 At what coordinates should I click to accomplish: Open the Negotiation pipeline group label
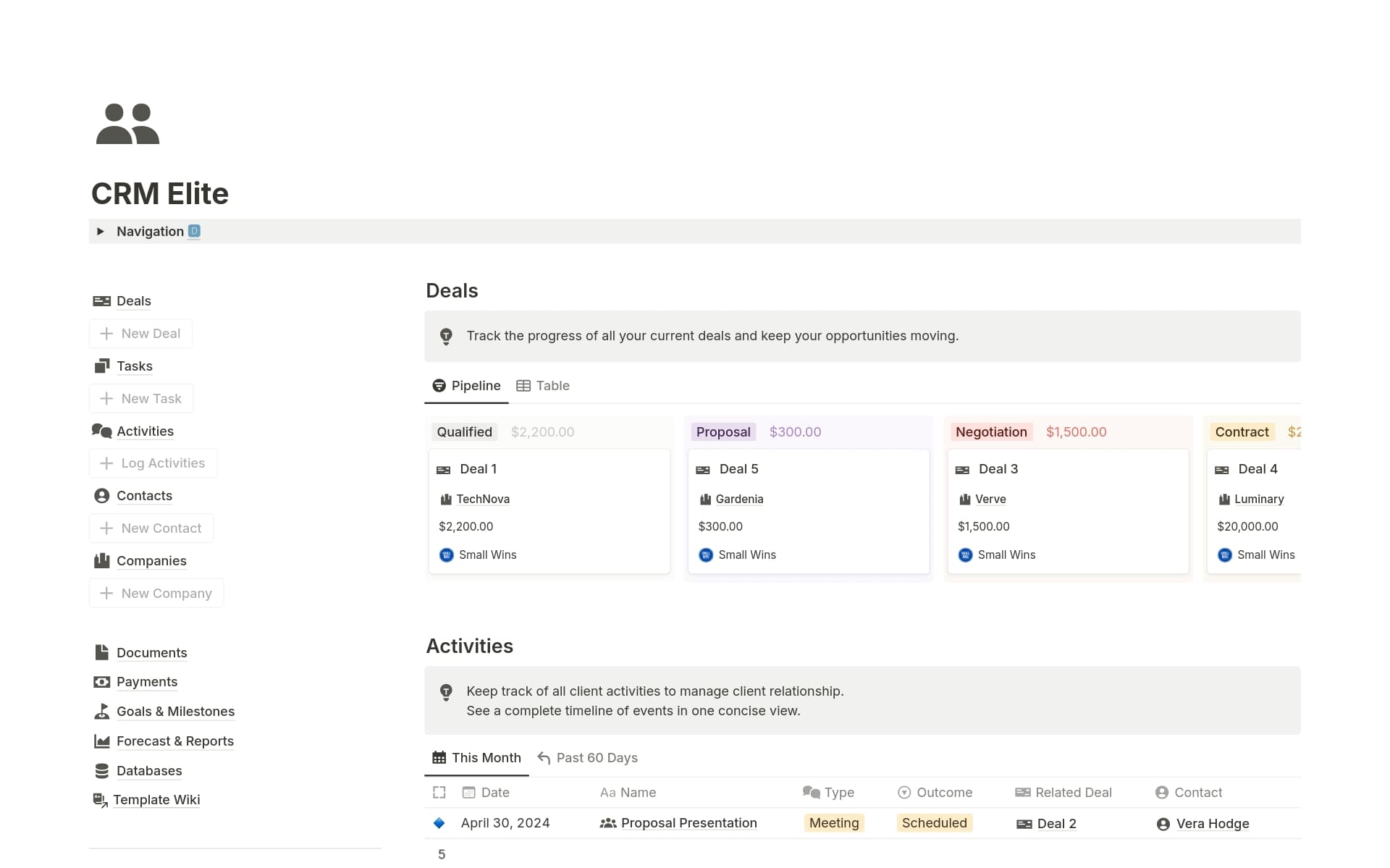click(x=990, y=432)
